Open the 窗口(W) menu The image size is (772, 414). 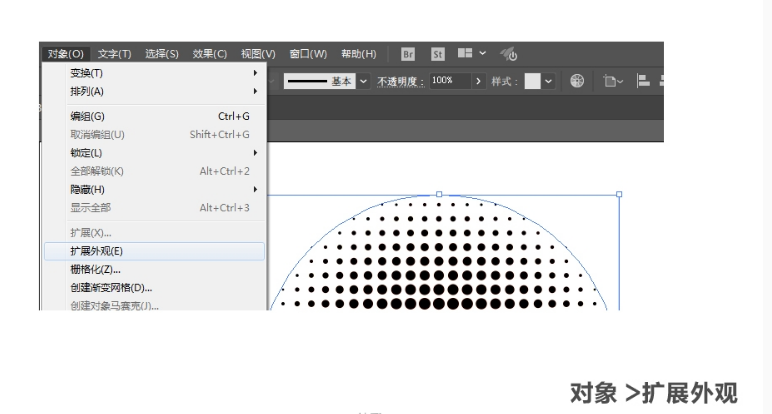[x=308, y=54]
